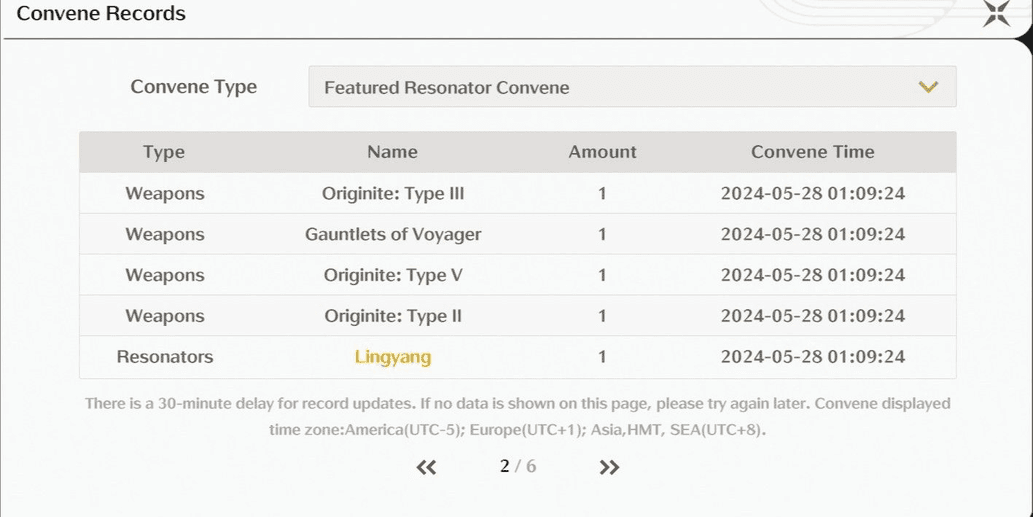Click the Originite: Type II entry
This screenshot has width=1033, height=517.
point(393,316)
